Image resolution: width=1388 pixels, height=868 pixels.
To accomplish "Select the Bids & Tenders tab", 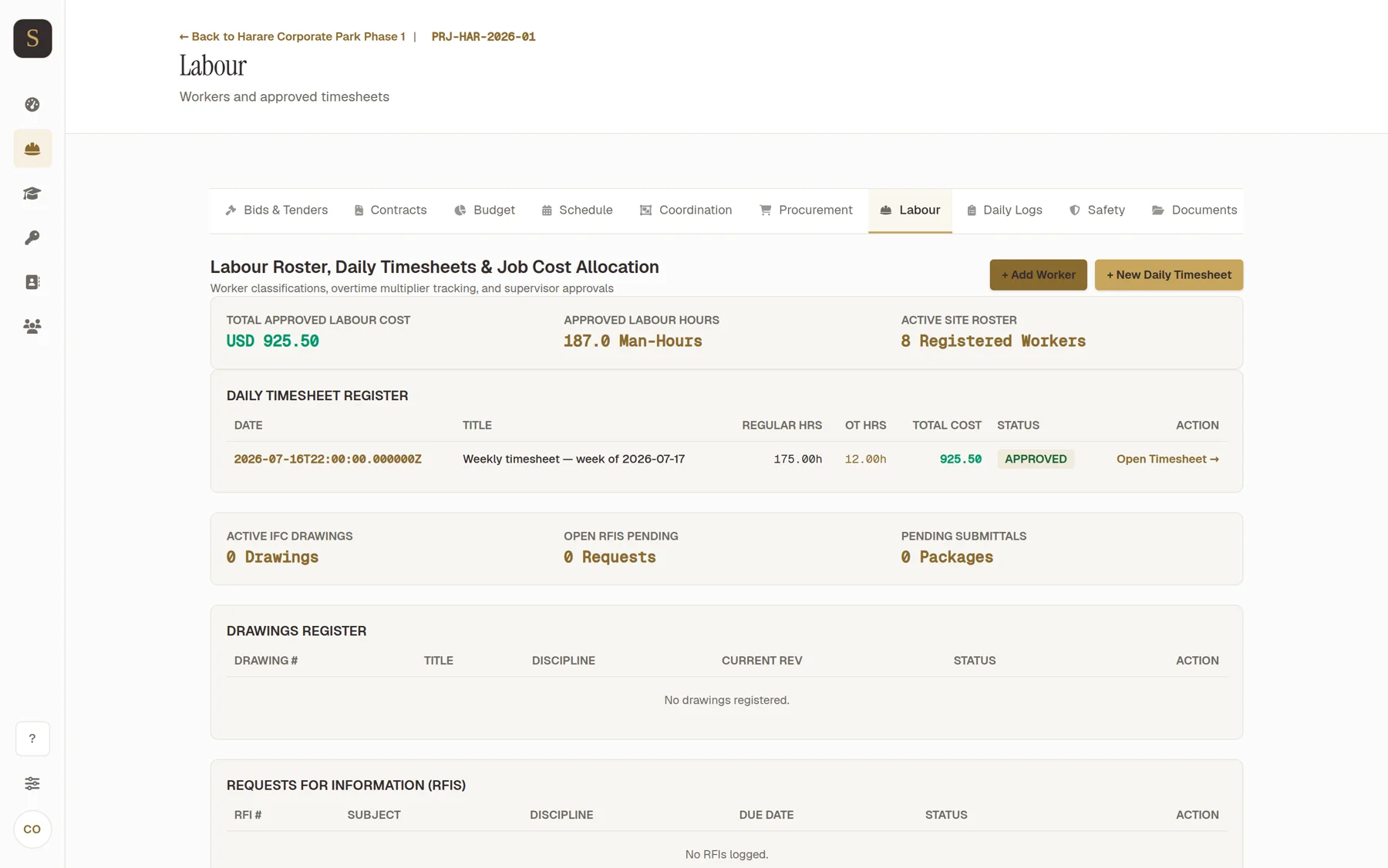I will 276,210.
